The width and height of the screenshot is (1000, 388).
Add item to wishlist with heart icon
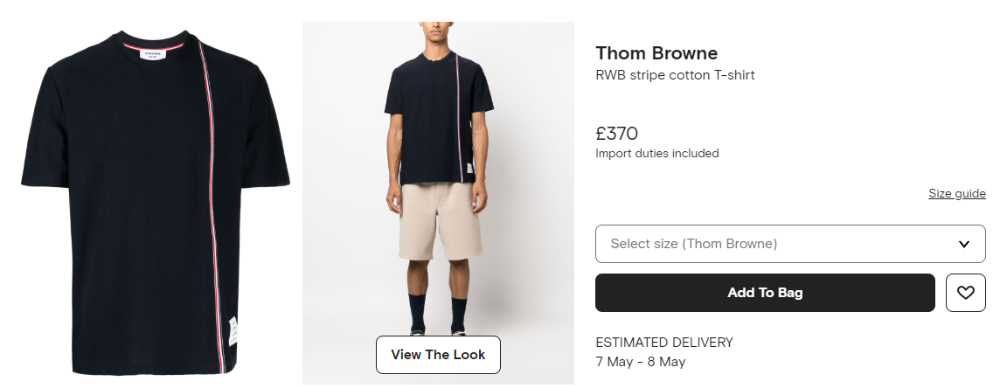coord(965,293)
